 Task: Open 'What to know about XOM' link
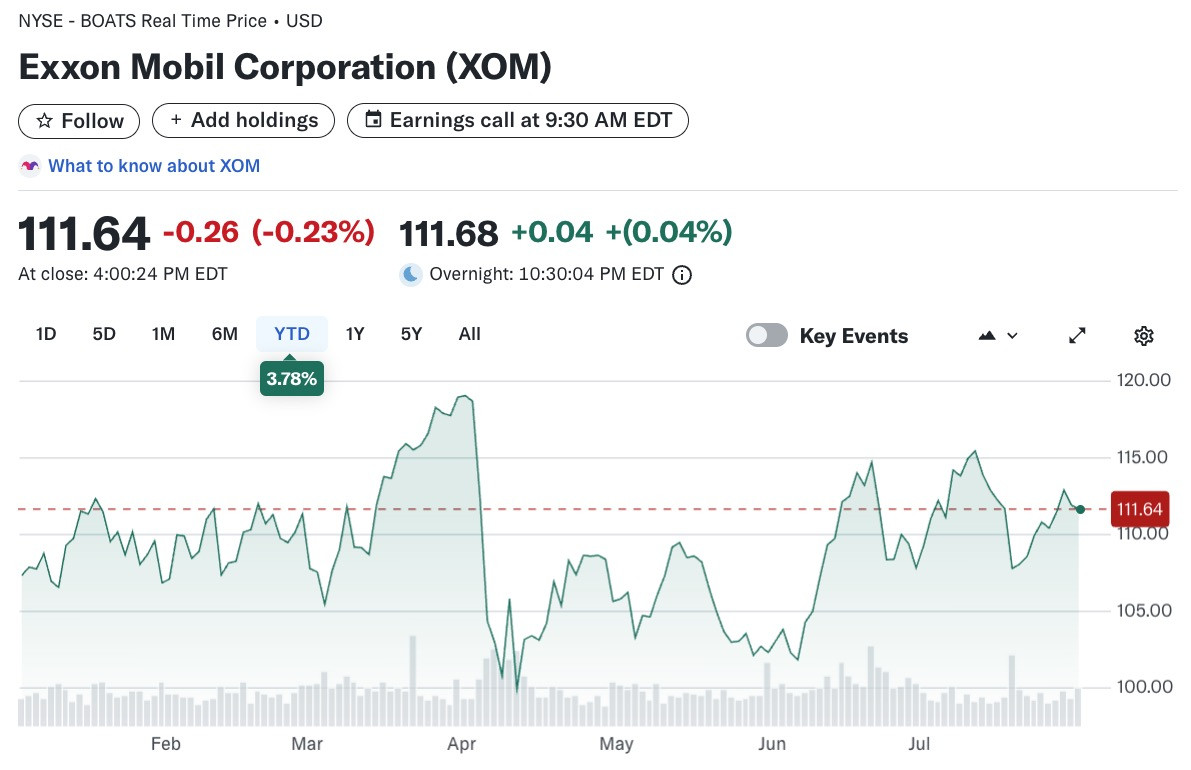(154, 166)
